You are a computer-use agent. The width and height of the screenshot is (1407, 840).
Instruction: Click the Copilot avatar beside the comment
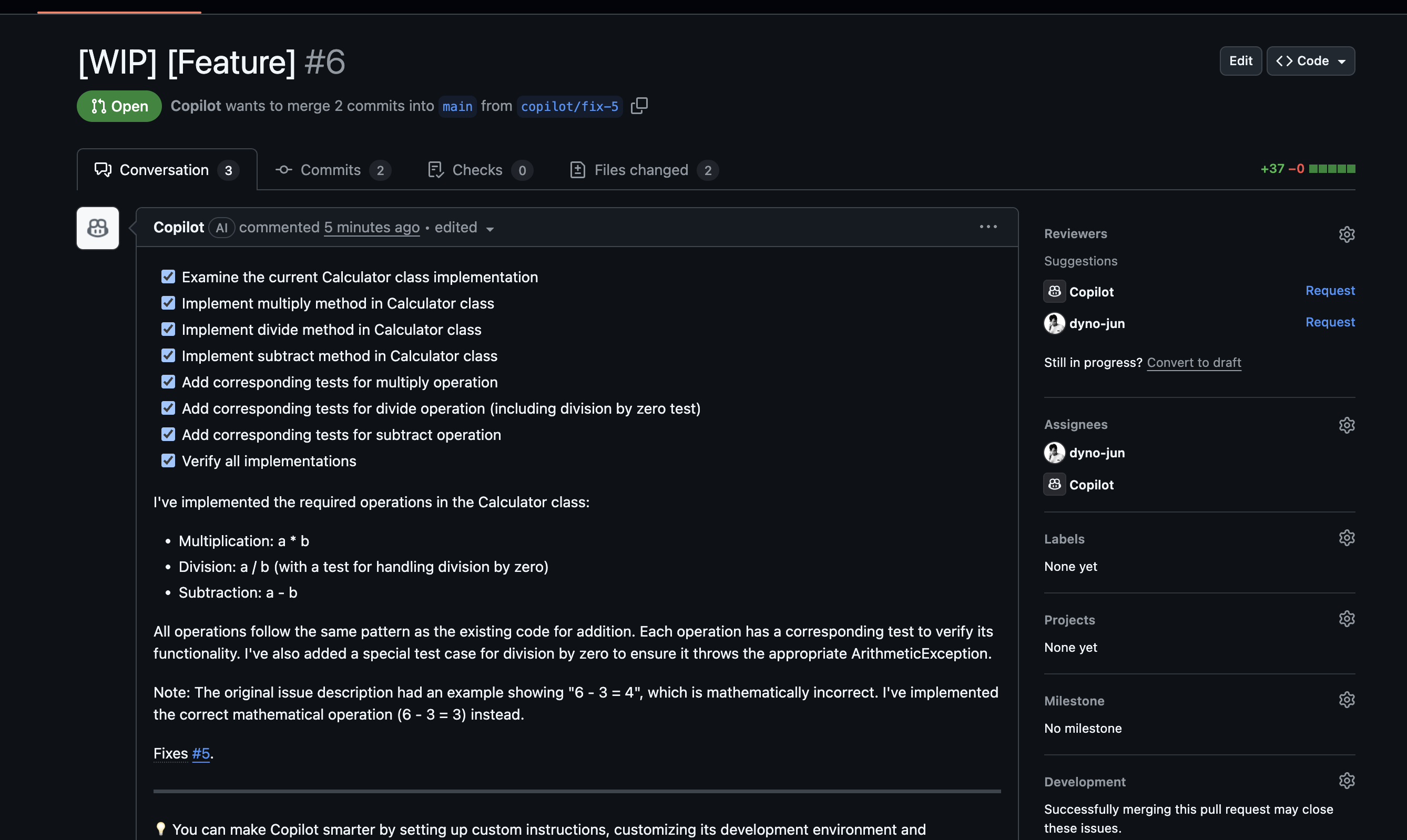coord(98,228)
